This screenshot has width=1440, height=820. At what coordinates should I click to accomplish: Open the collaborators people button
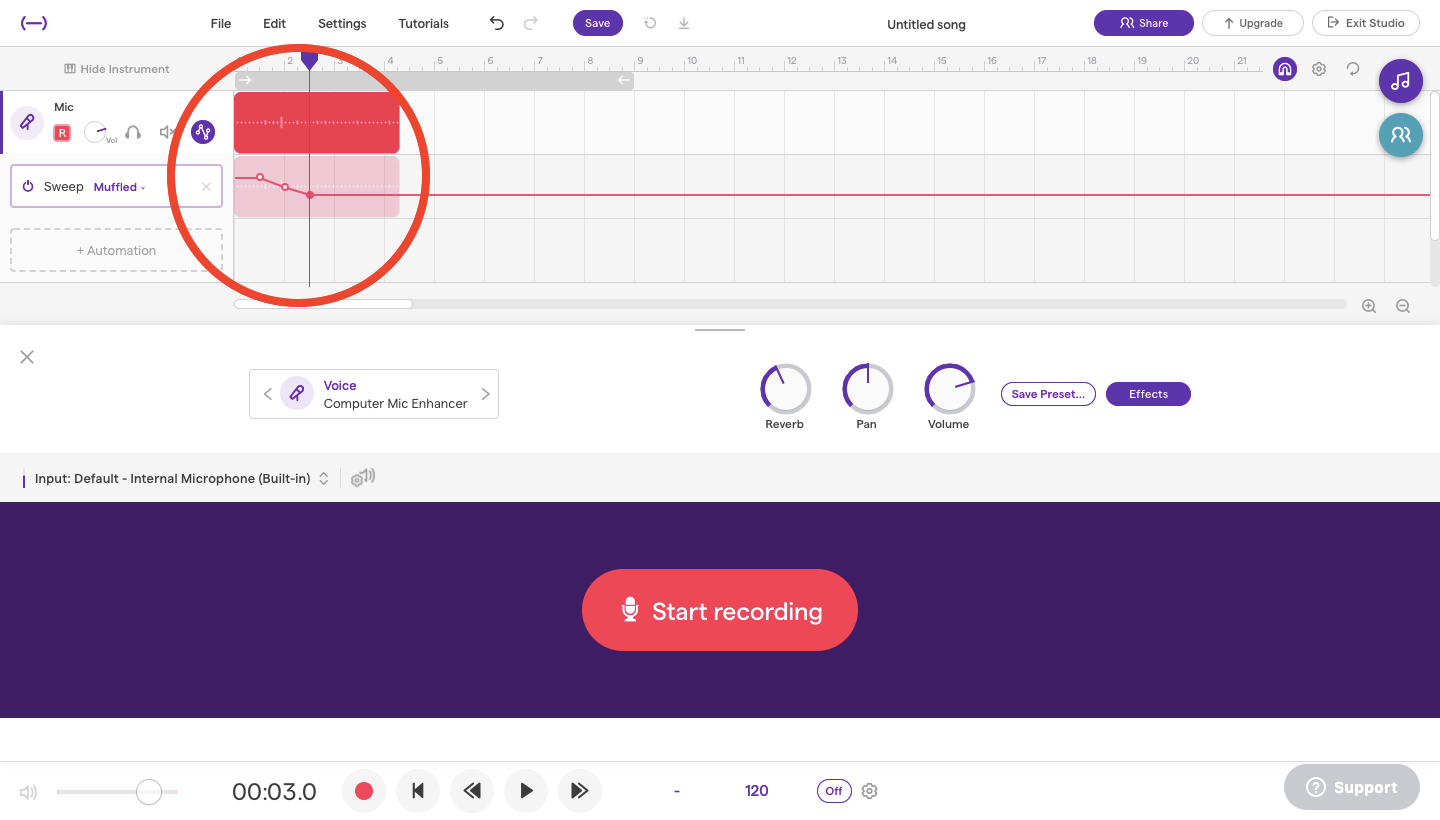click(x=1401, y=134)
